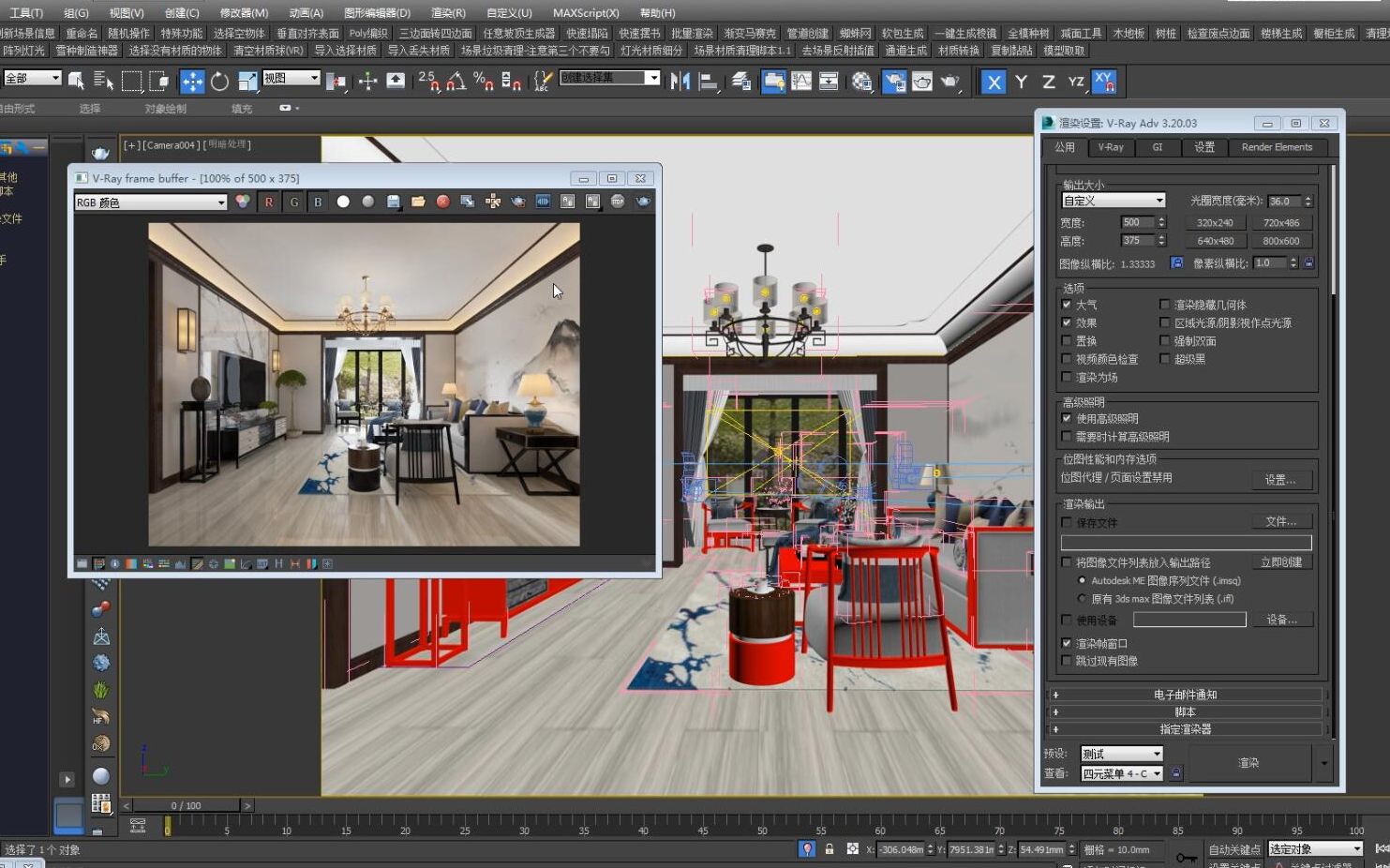Enable Percent Snap toggle
Viewport: 1390px width, 868px height.
pos(484,82)
